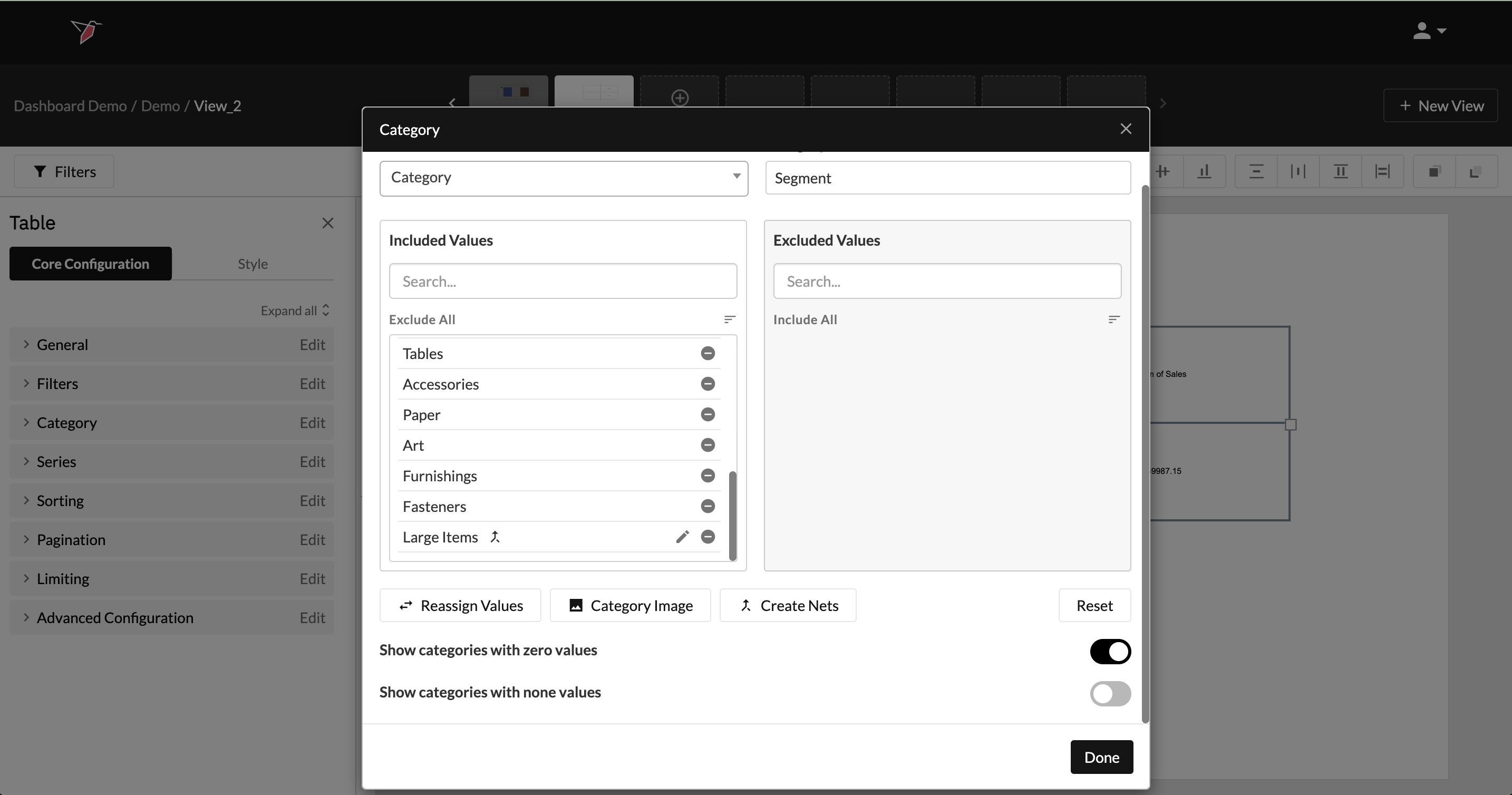This screenshot has width=1512, height=795.
Task: Exclude the Art value with minus icon
Action: click(x=707, y=445)
